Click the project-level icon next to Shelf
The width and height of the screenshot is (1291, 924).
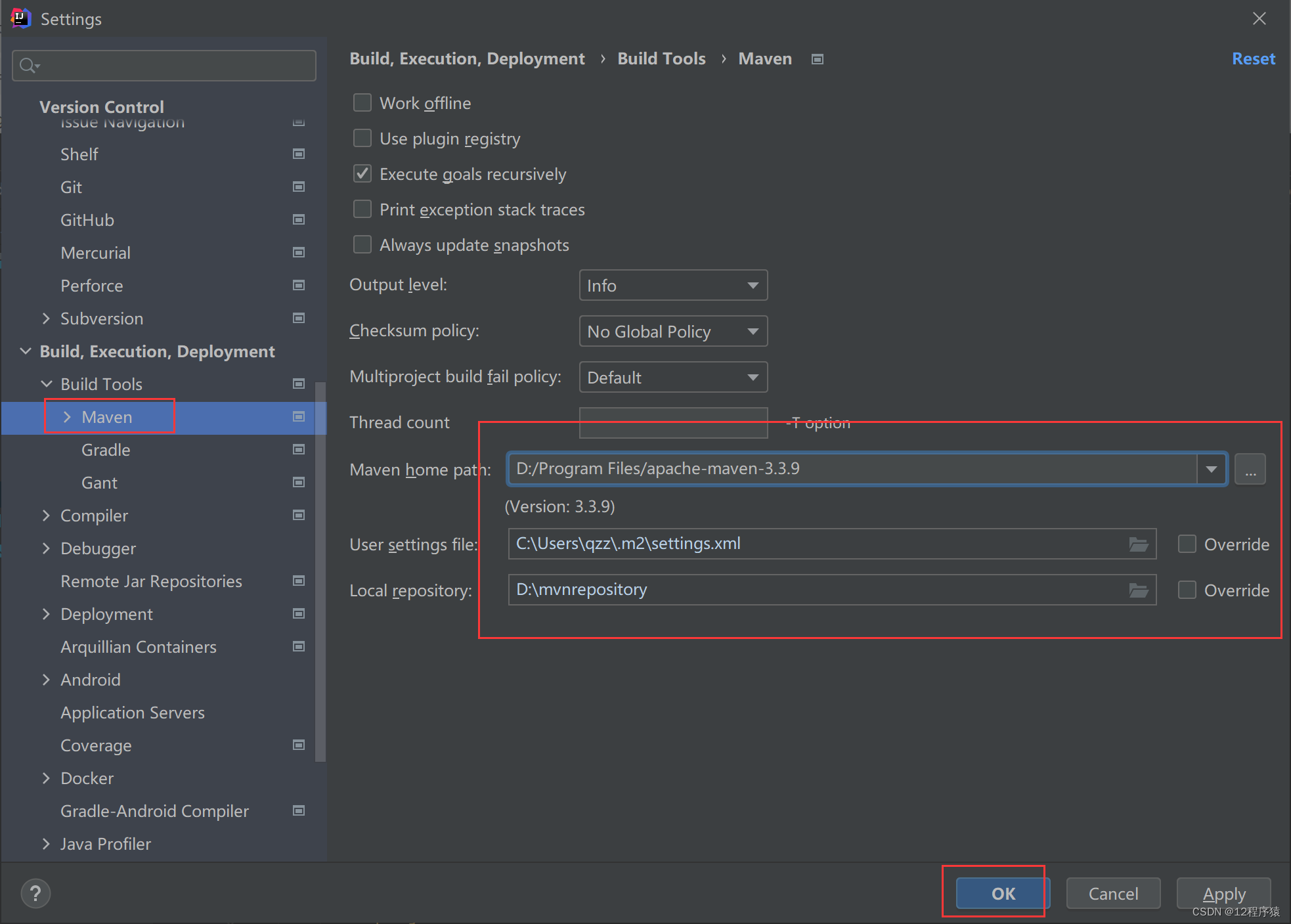tap(299, 154)
